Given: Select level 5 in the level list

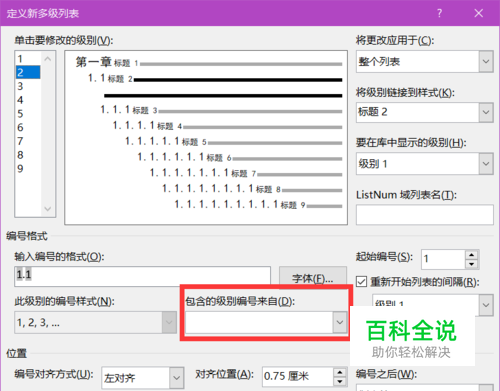Looking at the screenshot, I should point(28,114).
